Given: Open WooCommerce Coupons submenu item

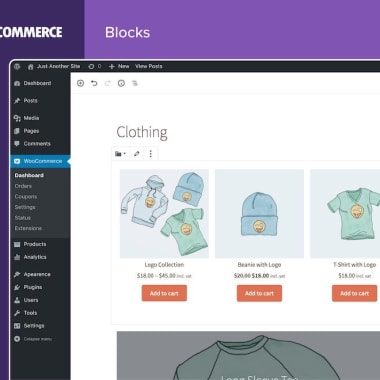Looking at the screenshot, I should (x=26, y=197).
